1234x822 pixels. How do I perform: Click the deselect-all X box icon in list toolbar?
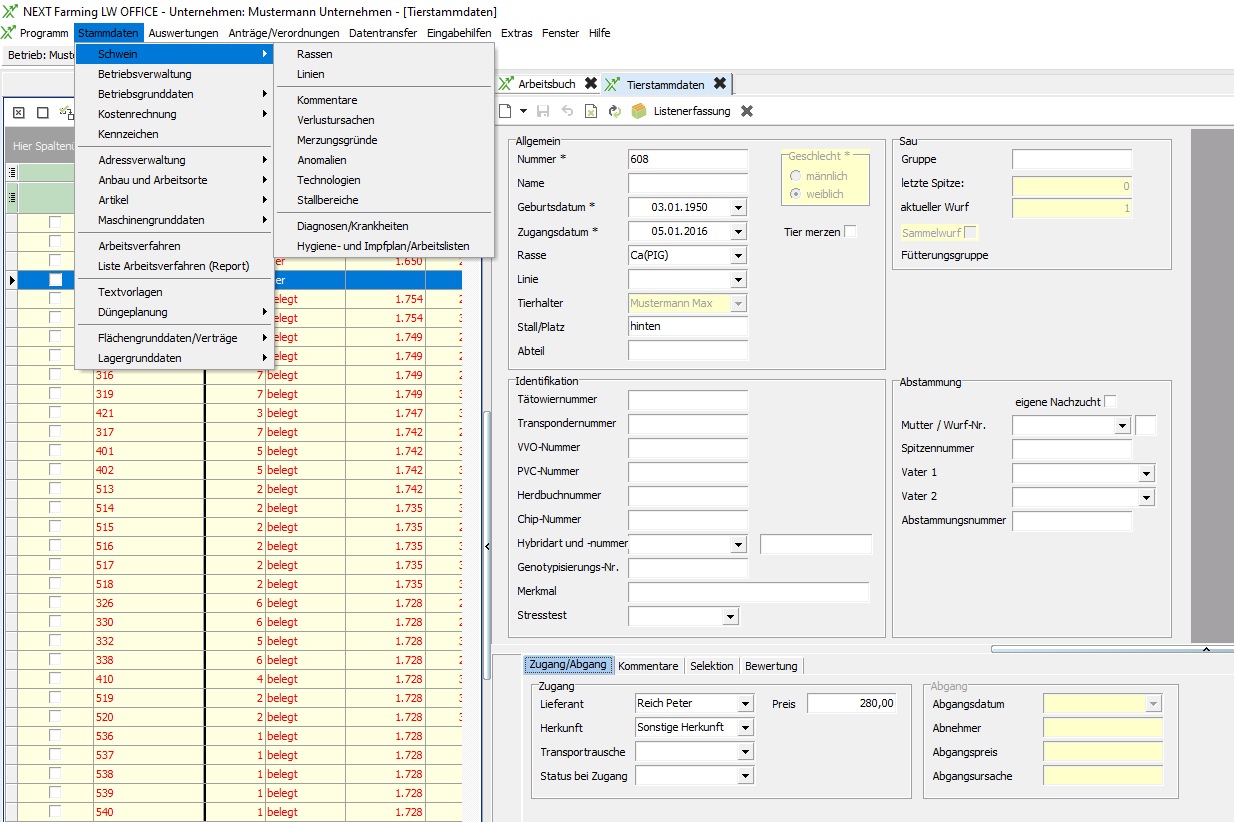pyautogui.click(x=18, y=113)
